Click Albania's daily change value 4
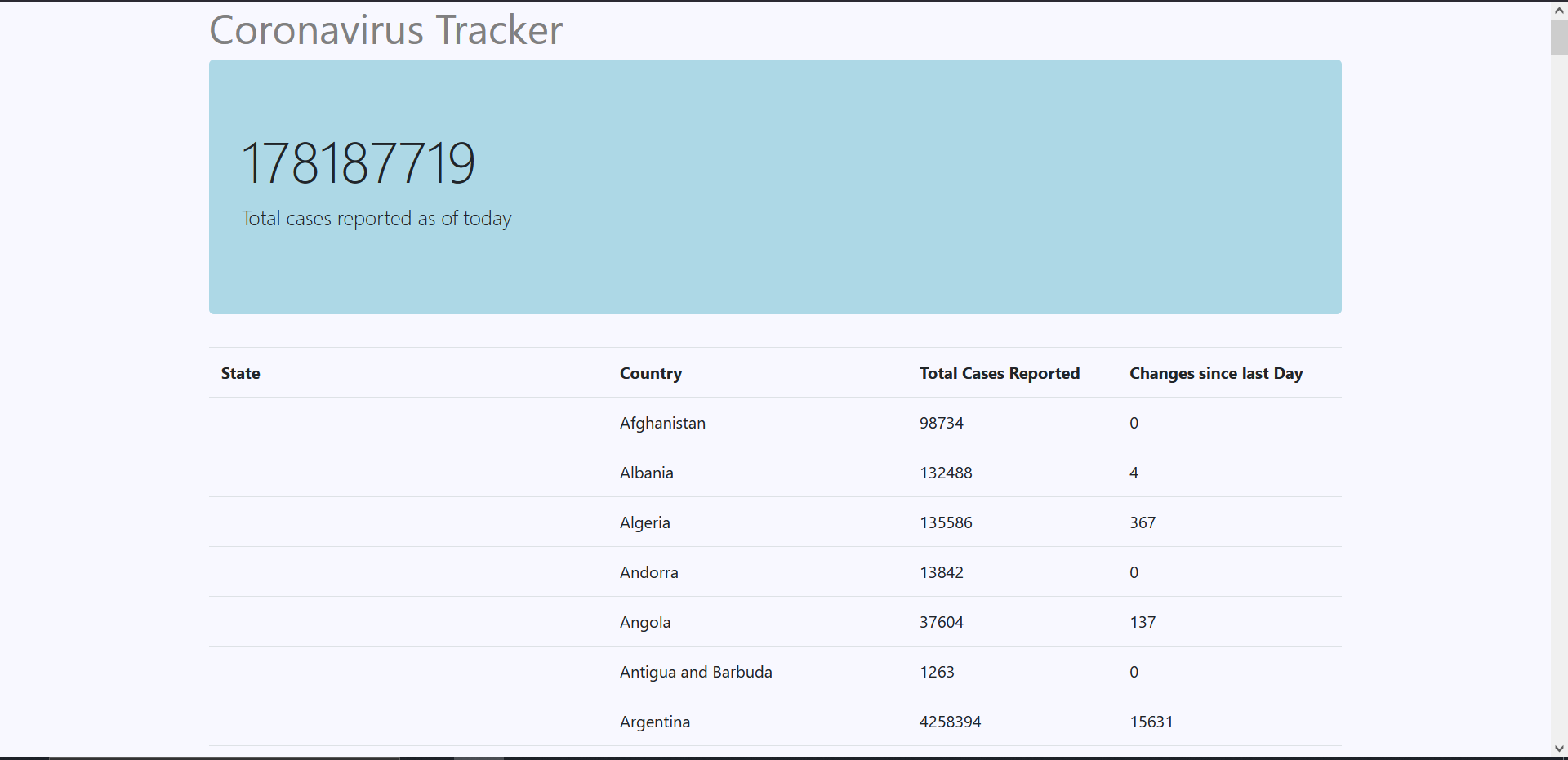This screenshot has height=760, width=1568. pos(1134,473)
